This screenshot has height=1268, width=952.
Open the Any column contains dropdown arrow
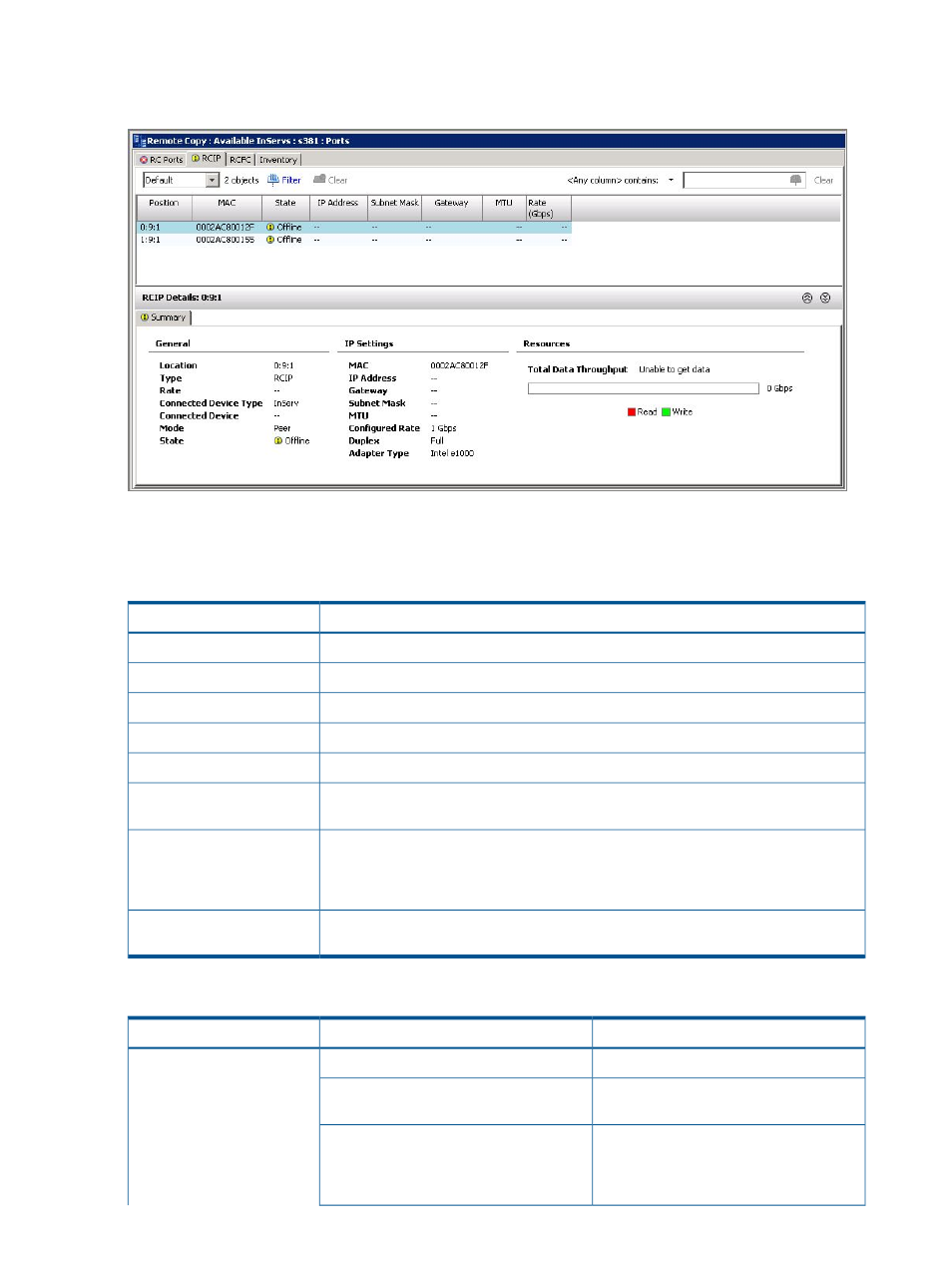(671, 181)
